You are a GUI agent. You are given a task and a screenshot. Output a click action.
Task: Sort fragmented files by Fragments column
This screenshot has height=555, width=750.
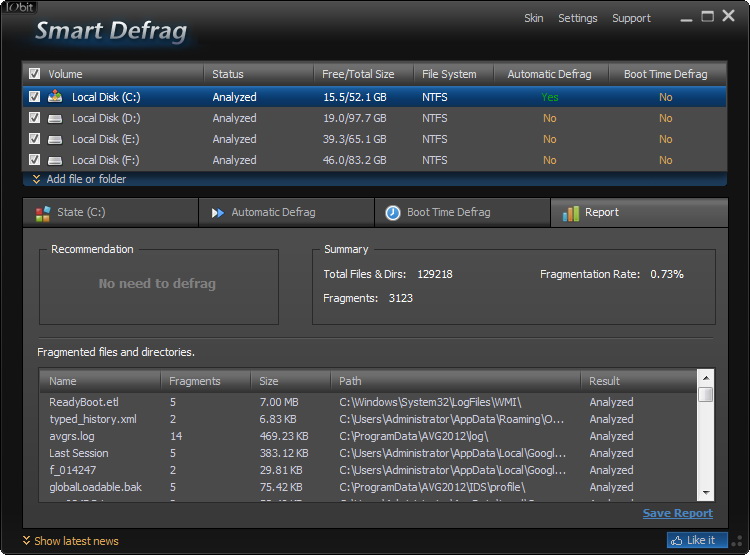[206, 381]
